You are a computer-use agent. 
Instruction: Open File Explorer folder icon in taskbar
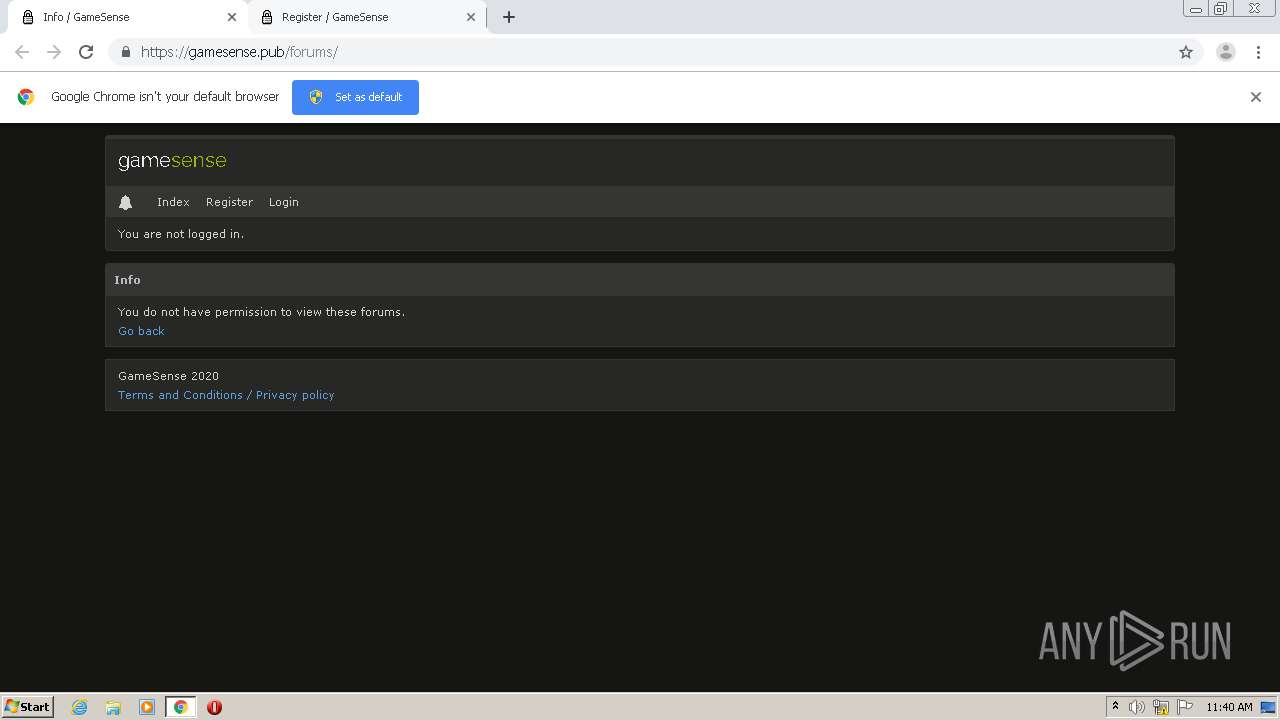click(113, 707)
